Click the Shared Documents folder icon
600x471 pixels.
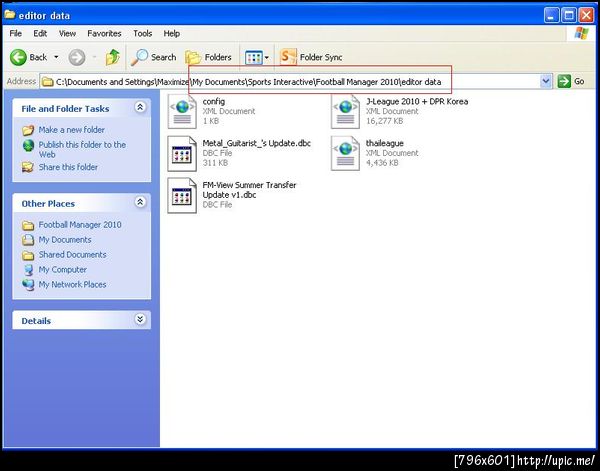[28, 255]
